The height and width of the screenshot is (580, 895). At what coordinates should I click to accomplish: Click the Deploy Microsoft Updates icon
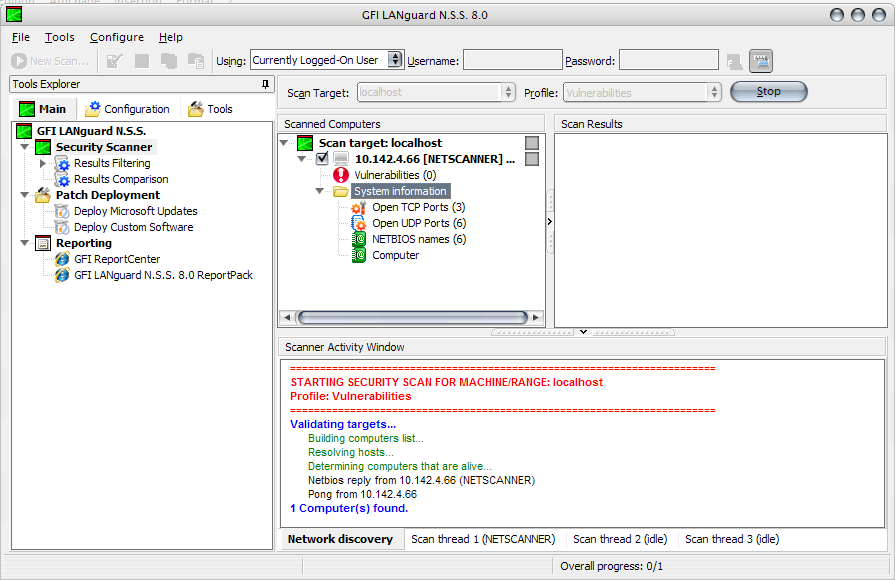point(62,211)
